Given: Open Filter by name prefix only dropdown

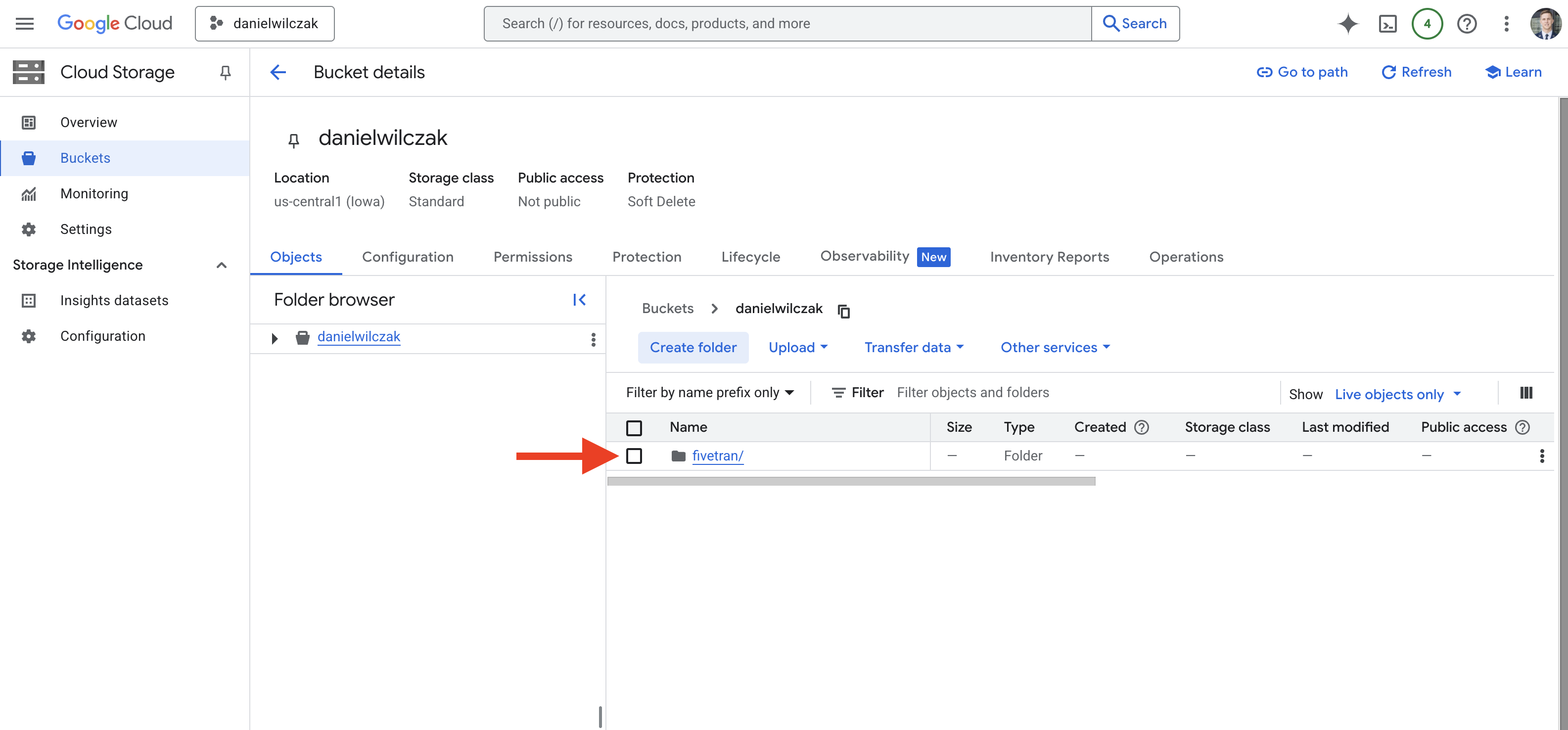Looking at the screenshot, I should [x=710, y=393].
